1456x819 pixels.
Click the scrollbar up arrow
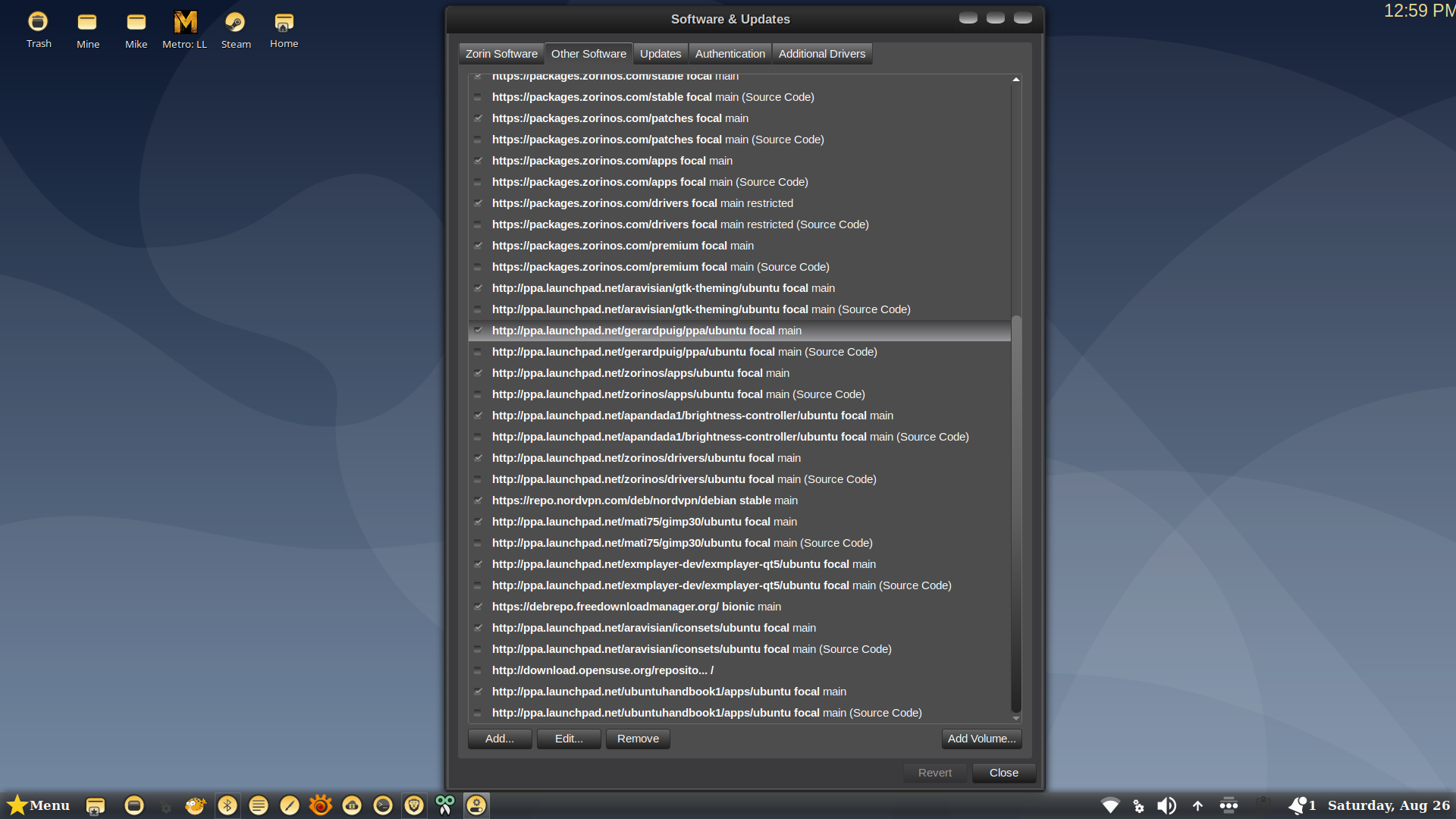pos(1016,80)
